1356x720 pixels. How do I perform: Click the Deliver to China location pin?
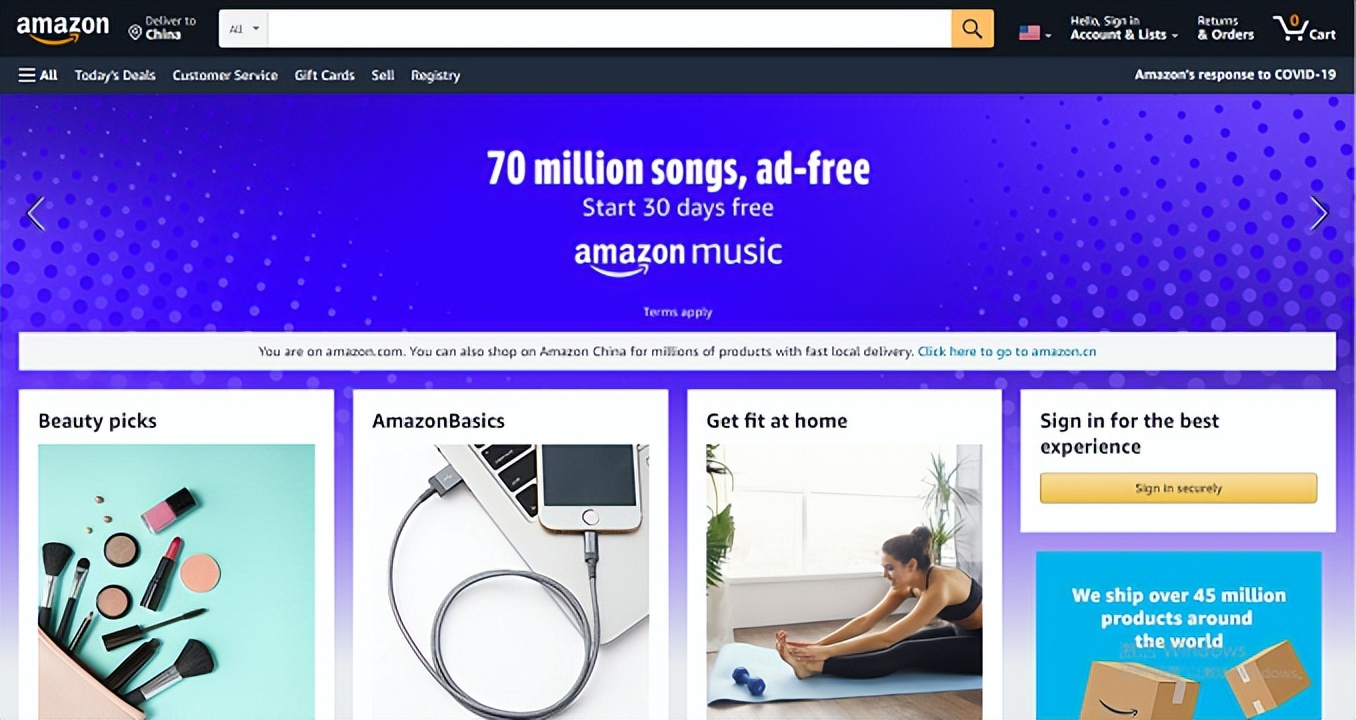point(135,33)
